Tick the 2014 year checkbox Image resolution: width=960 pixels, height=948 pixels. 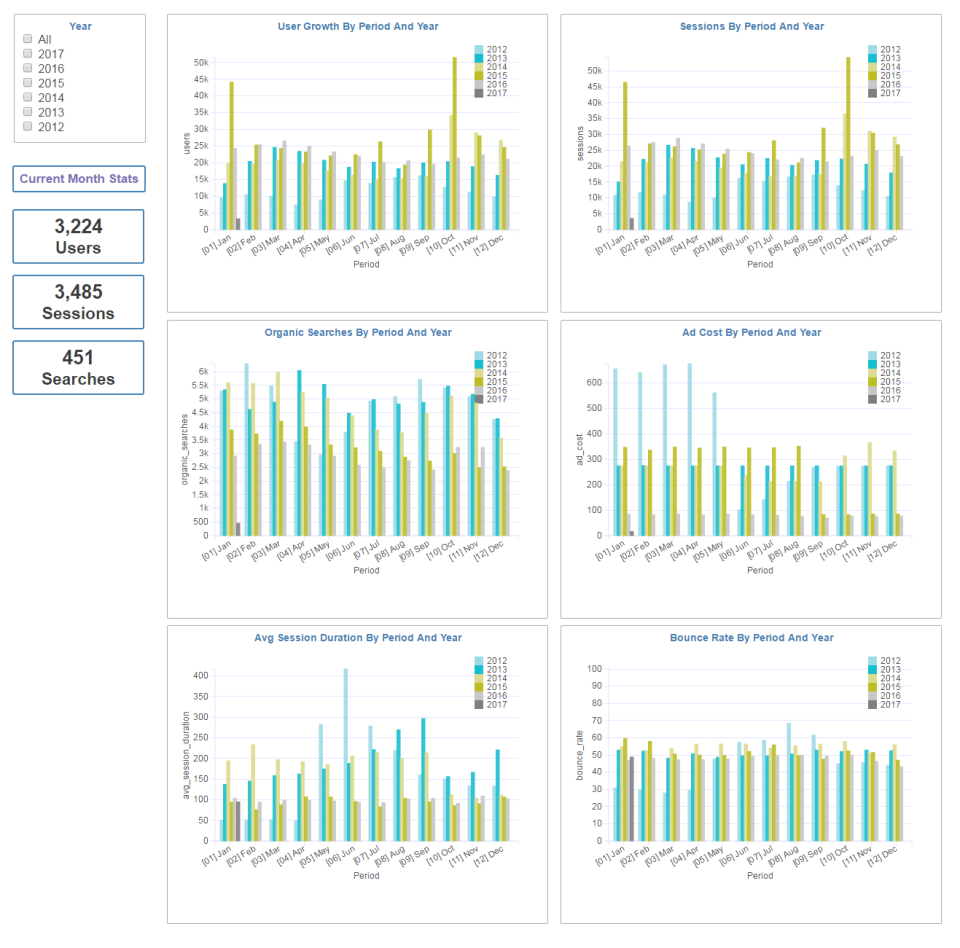click(28, 97)
